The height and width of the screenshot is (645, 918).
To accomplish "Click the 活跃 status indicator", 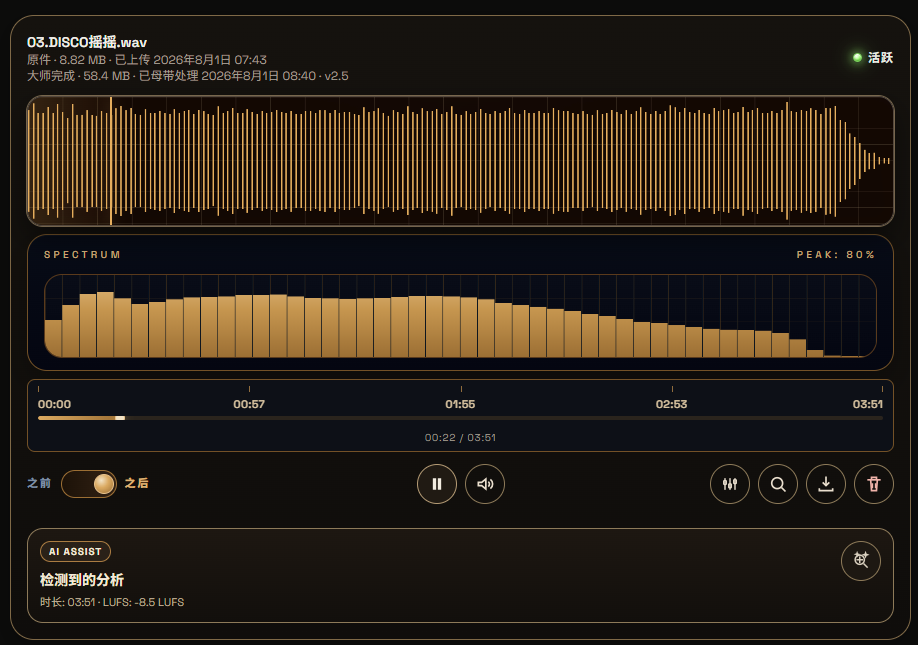I will coord(873,57).
